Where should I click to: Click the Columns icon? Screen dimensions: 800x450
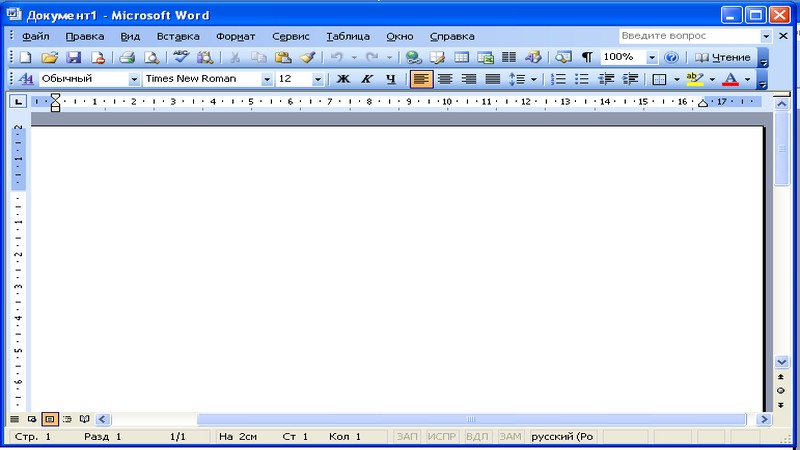point(509,57)
